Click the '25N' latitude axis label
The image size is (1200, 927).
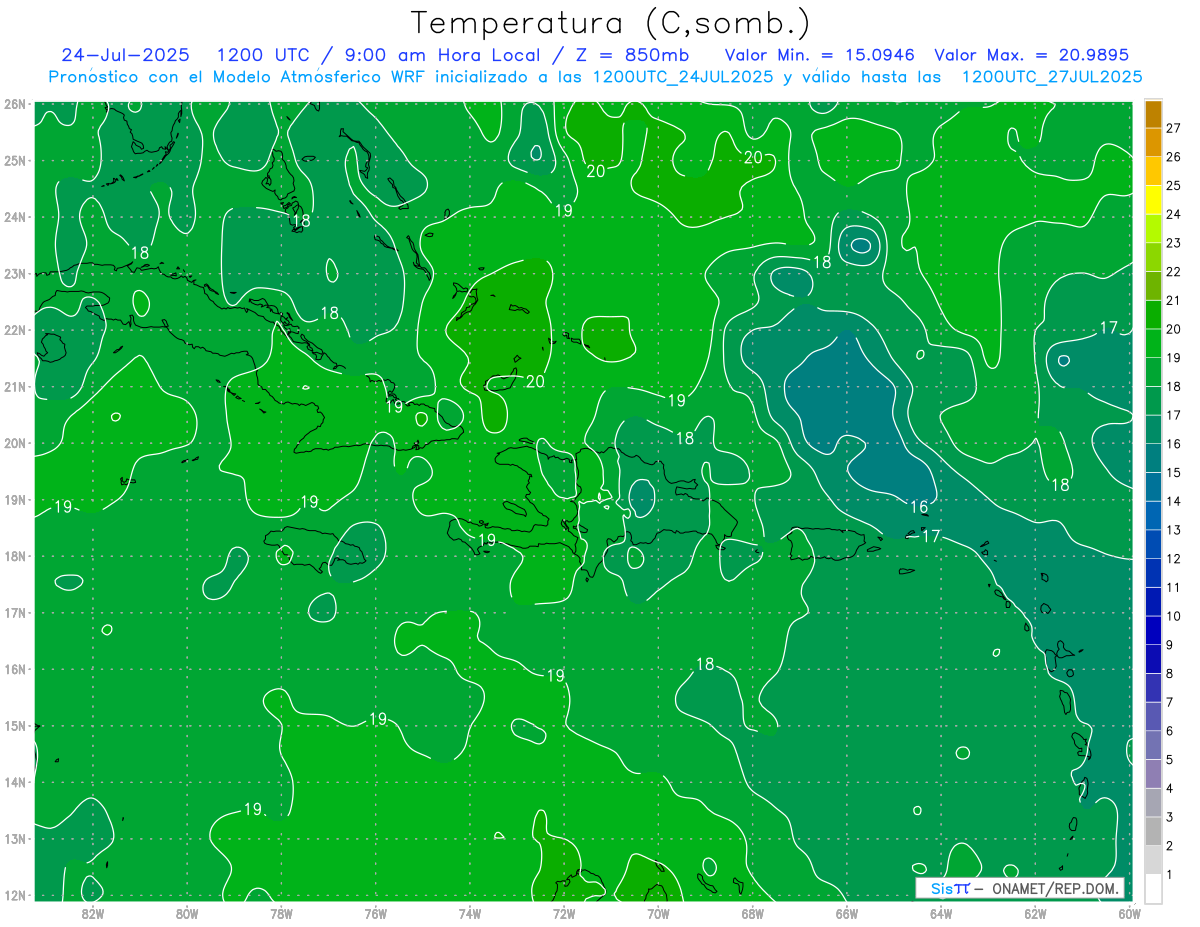(14, 160)
